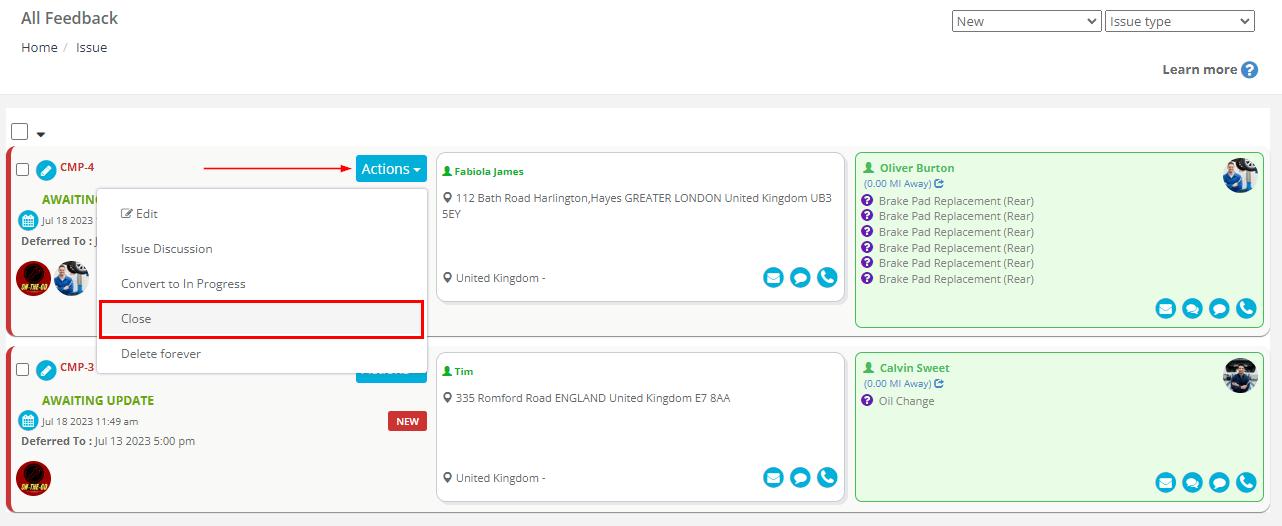This screenshot has height=526, width=1282.
Task: Open single chat bubble icon for Oliver Burton
Action: coord(1219,309)
